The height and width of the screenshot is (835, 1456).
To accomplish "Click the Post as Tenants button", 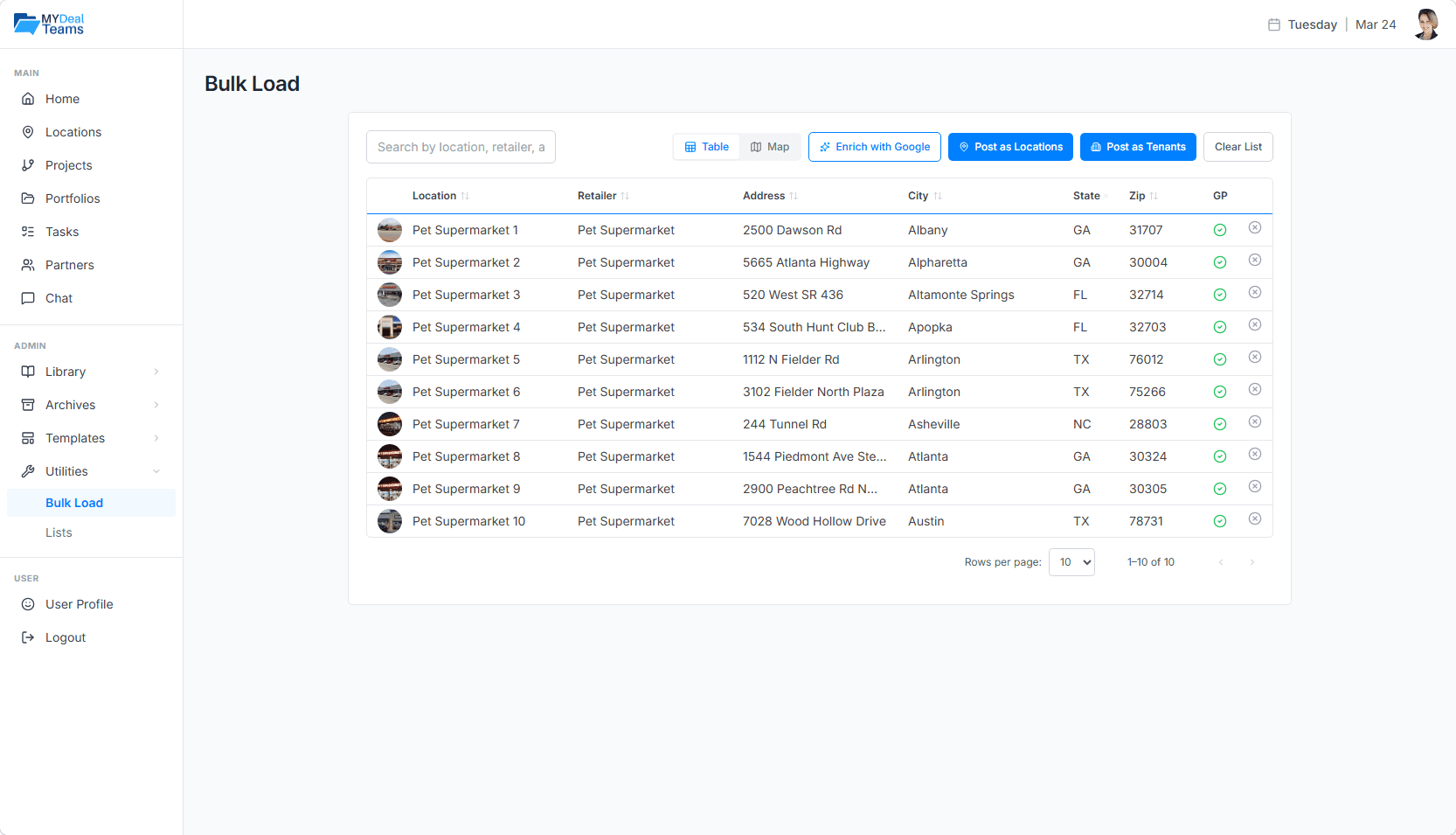I will click(x=1138, y=147).
